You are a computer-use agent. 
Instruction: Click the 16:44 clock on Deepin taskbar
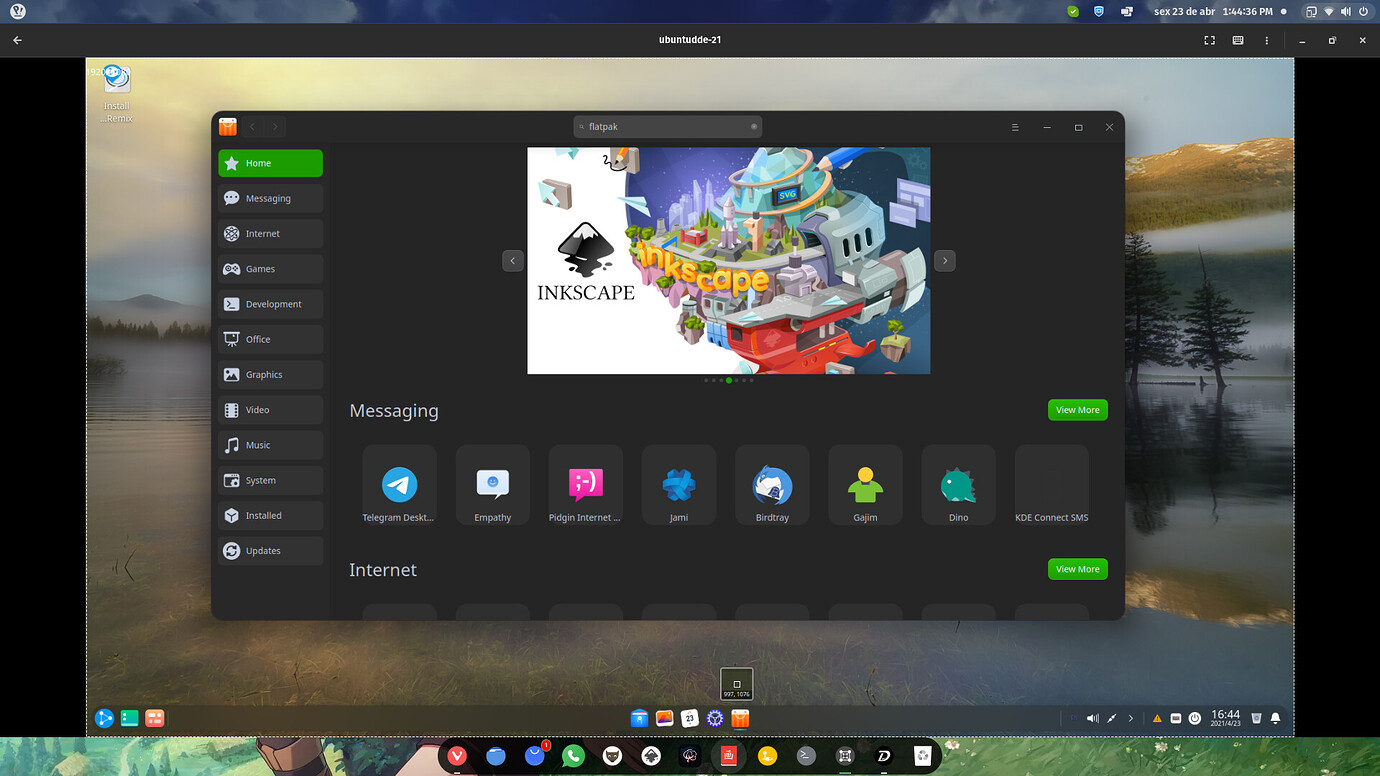(1225, 718)
